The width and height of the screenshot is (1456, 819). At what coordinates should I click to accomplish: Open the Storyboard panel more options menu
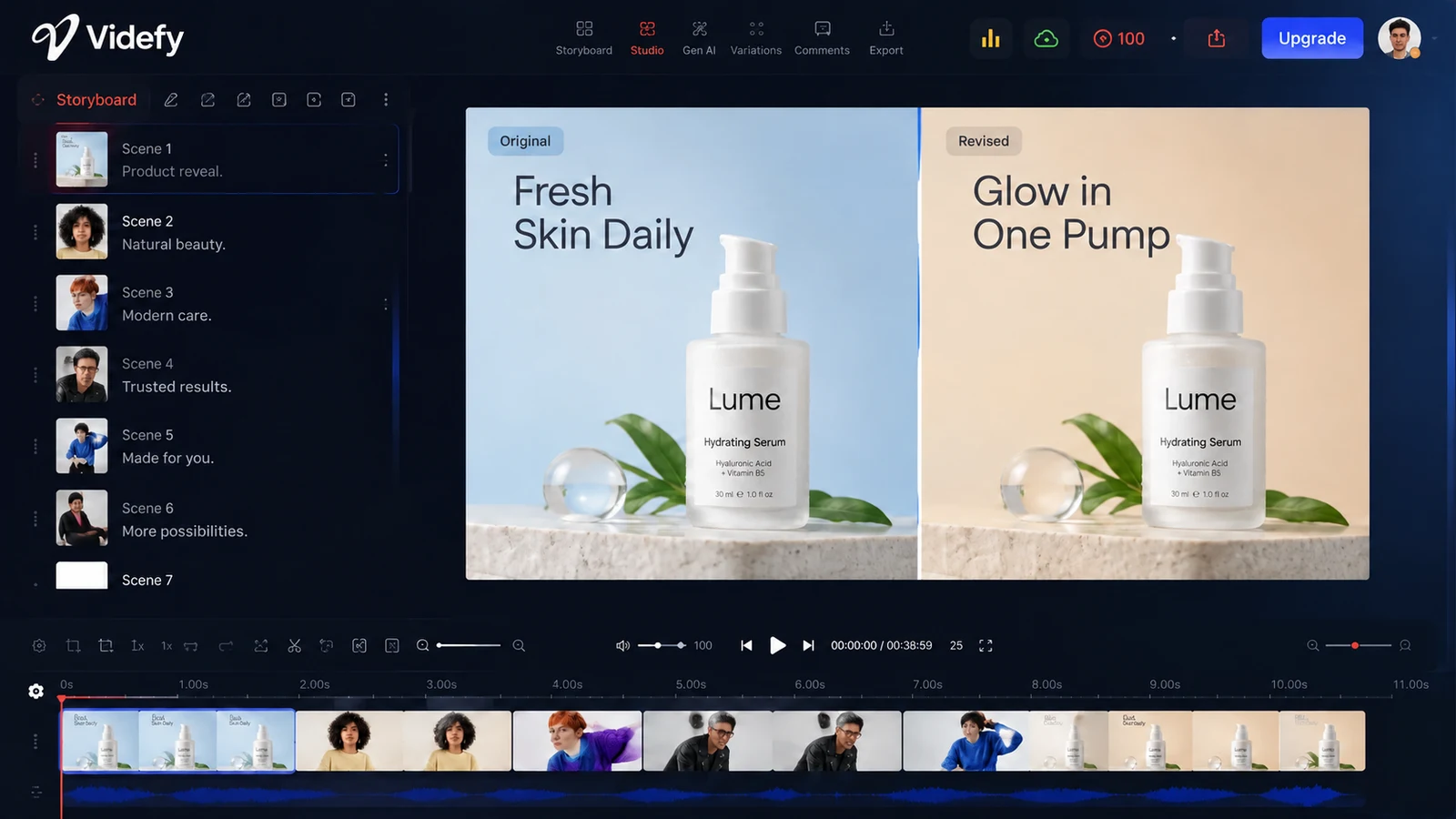coord(386,99)
